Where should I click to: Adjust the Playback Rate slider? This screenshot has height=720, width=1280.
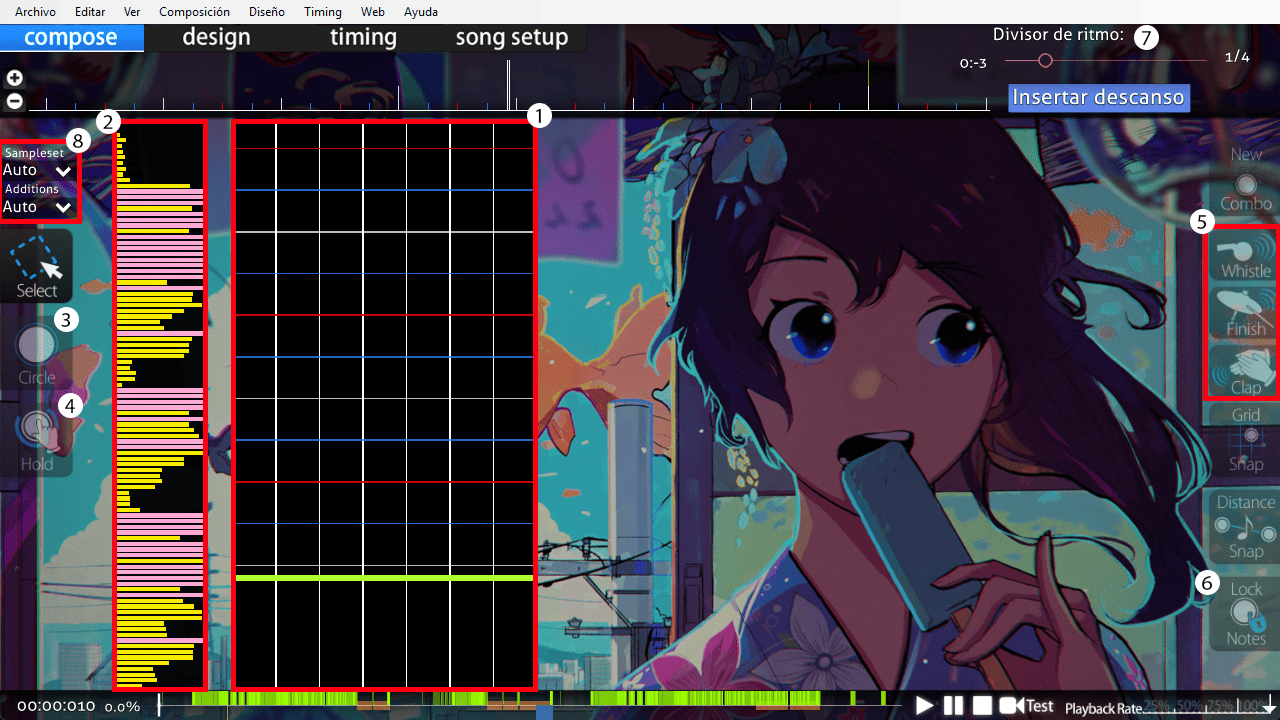1208,705
